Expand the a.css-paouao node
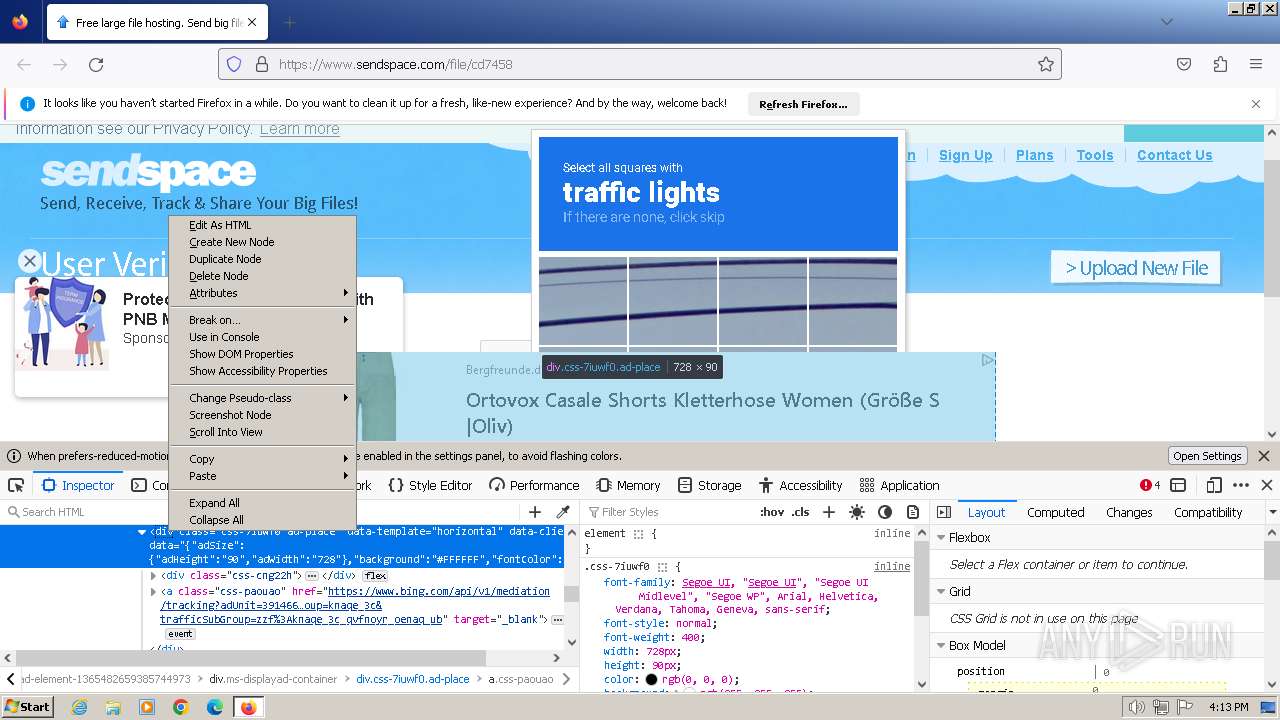Viewport: 1280px width, 720px height. [x=153, y=592]
